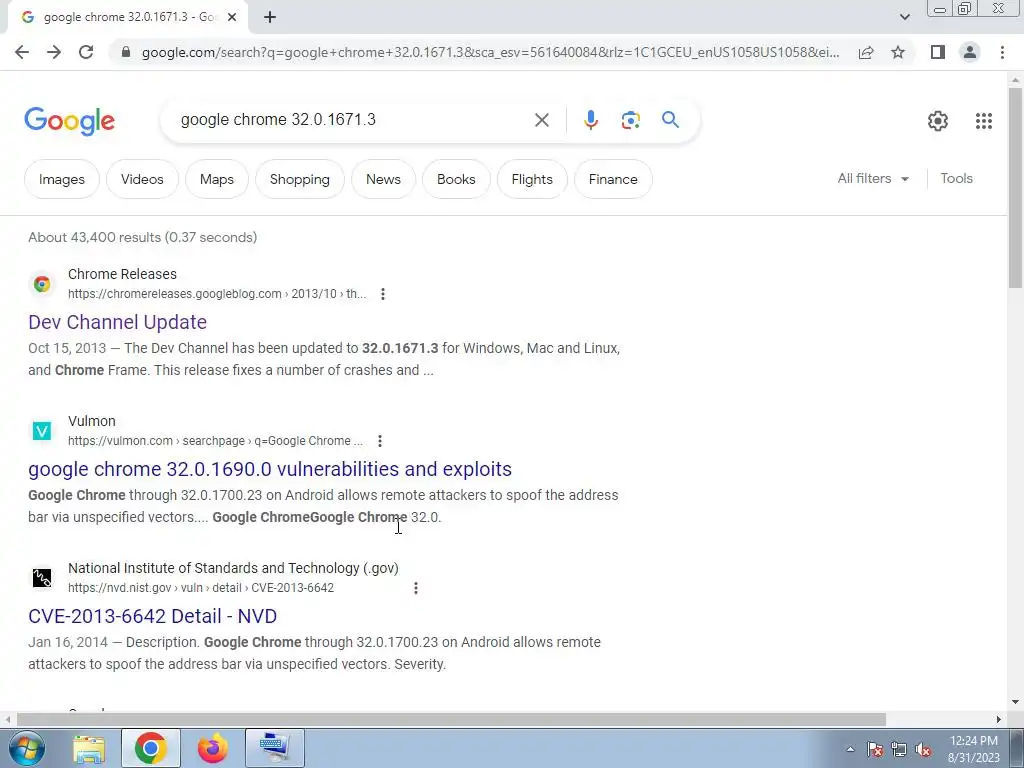This screenshot has width=1024, height=768.
Task: Open more options for Vulmon result
Action: coord(379,441)
